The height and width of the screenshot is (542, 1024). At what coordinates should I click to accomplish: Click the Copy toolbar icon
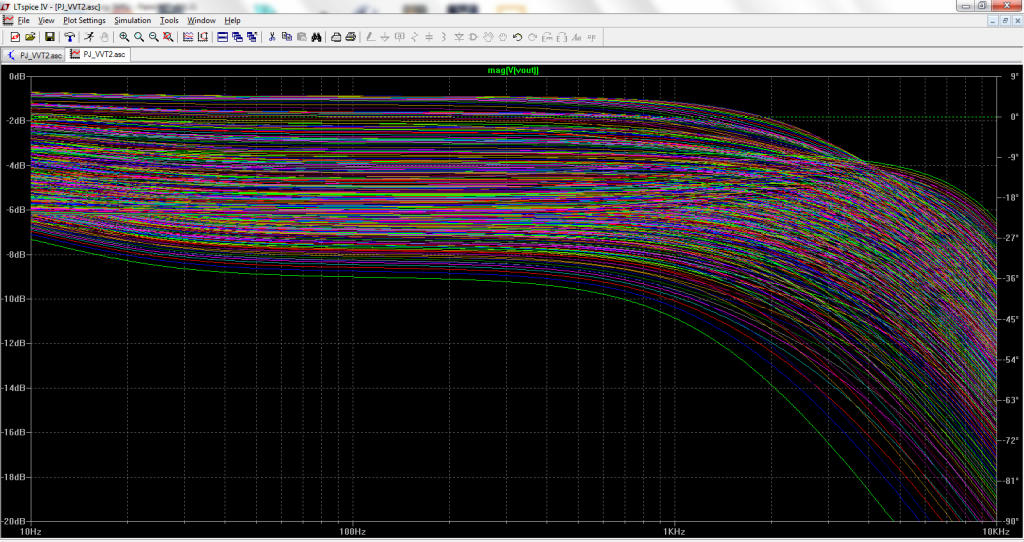[287, 37]
